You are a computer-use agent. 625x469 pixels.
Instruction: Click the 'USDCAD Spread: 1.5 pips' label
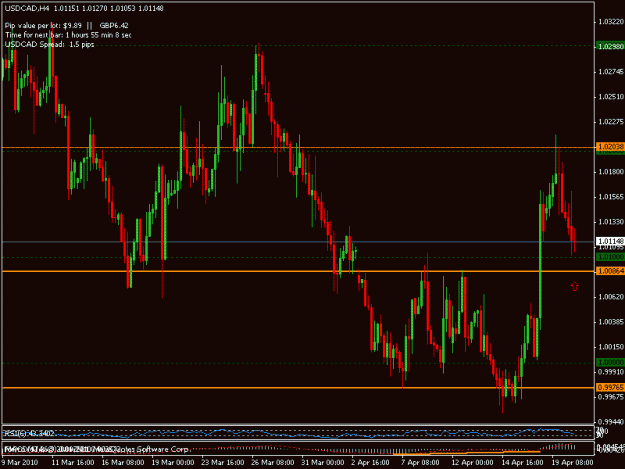pos(49,44)
